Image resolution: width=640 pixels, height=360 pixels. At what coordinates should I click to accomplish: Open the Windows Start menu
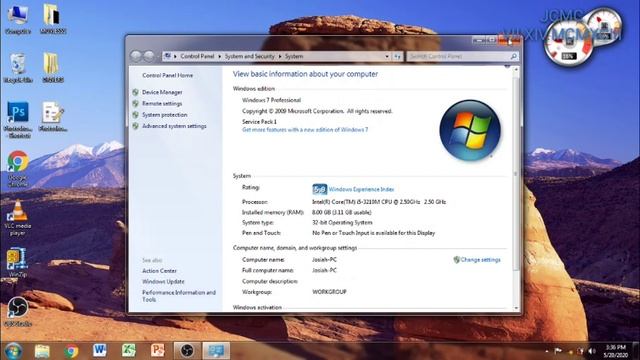coord(13,351)
